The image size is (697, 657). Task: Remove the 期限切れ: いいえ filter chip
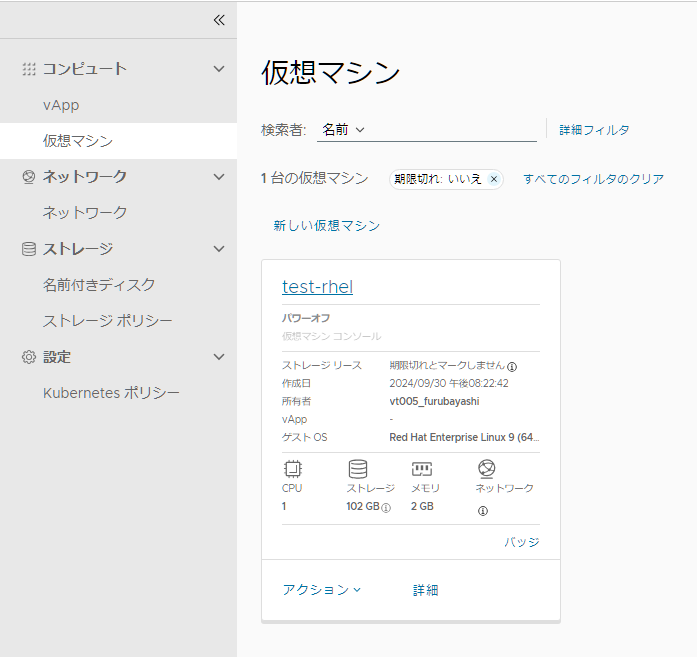(x=493, y=179)
